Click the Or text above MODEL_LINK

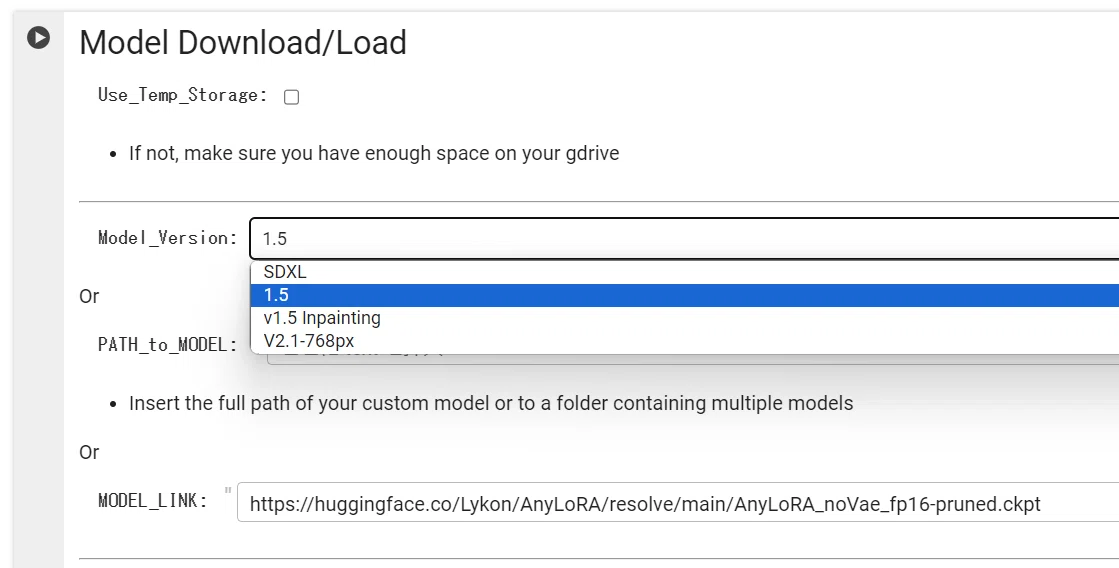[x=89, y=452]
